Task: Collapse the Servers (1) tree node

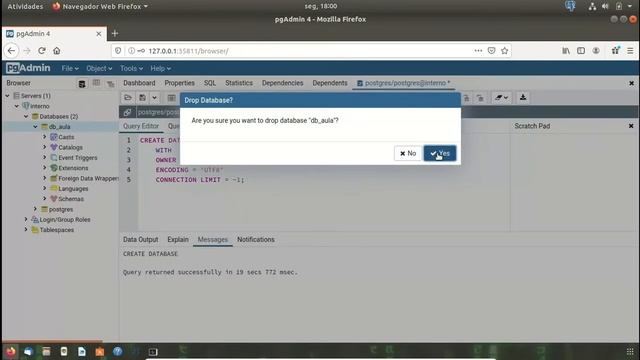Action: coord(7,96)
